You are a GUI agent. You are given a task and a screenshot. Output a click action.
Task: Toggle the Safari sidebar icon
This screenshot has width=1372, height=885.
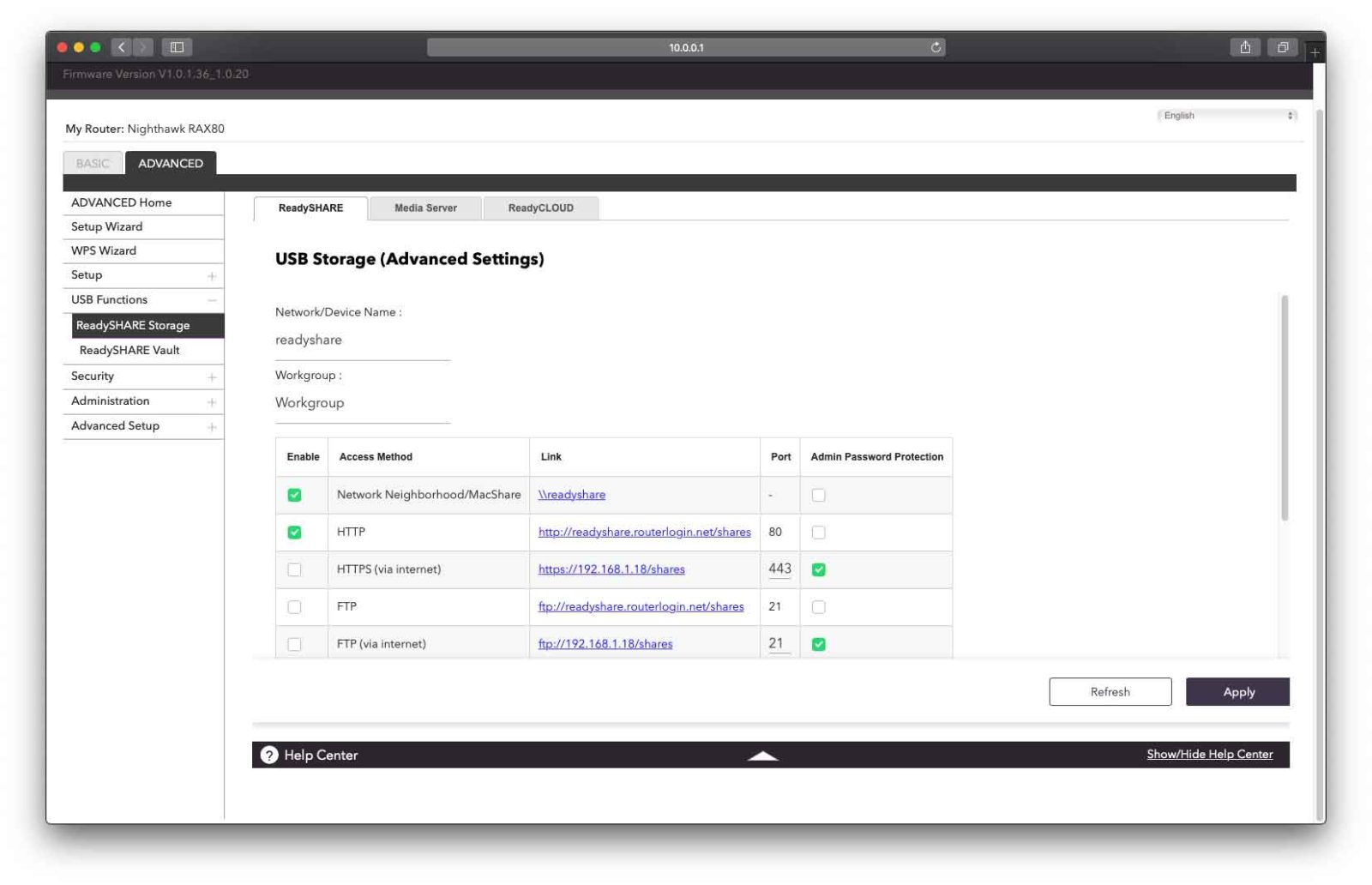(x=177, y=47)
